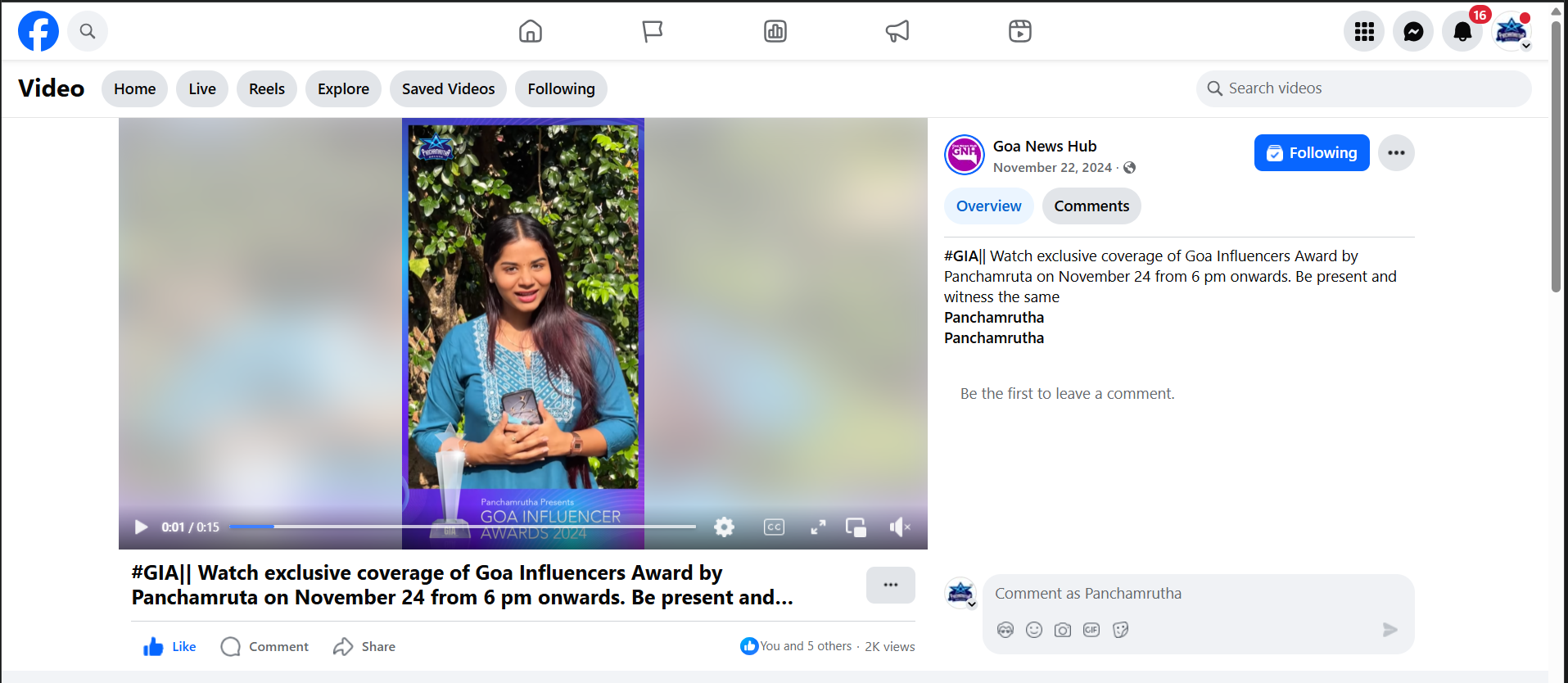1568x683 pixels.
Task: Open the more options menu beside Following
Action: [x=1396, y=153]
